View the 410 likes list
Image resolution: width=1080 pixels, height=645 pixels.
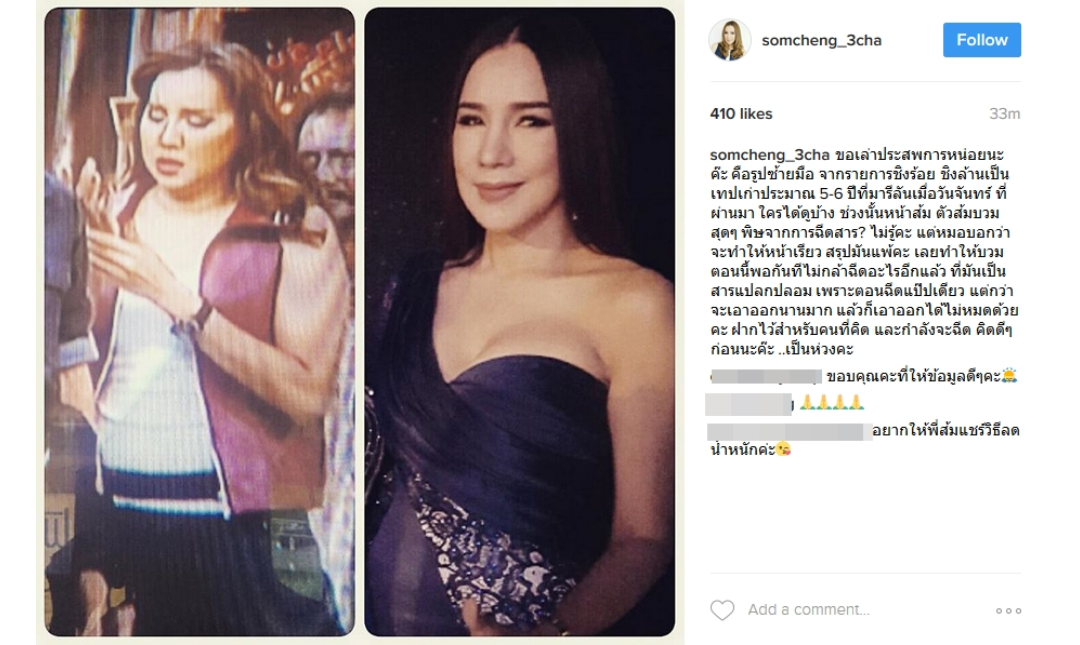pos(741,114)
